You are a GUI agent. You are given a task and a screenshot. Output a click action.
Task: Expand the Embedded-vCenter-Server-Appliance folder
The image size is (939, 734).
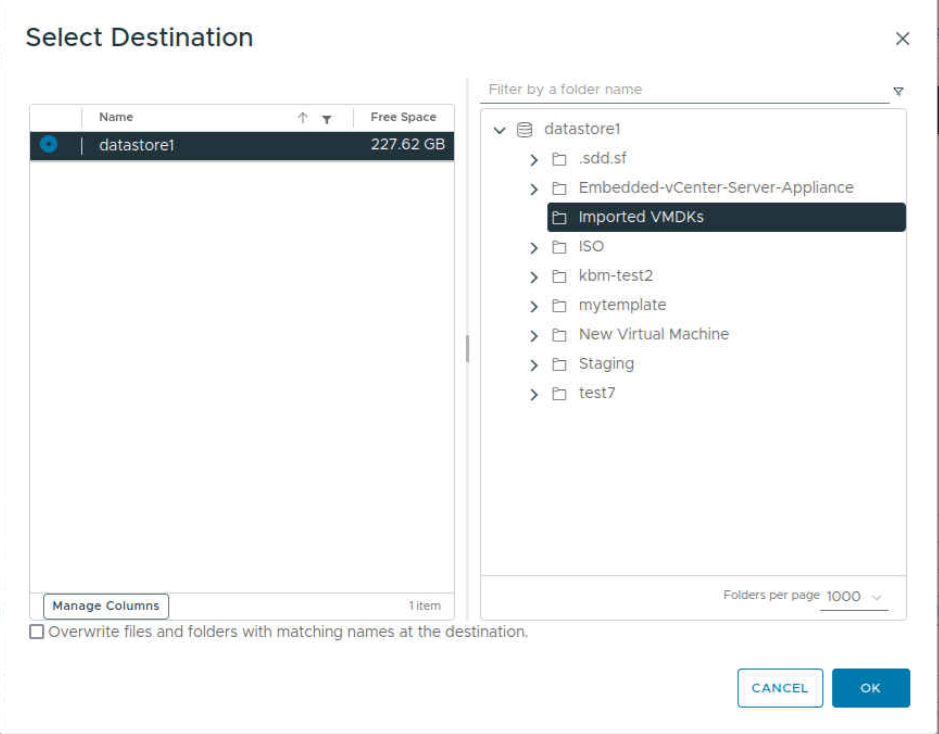coord(534,189)
